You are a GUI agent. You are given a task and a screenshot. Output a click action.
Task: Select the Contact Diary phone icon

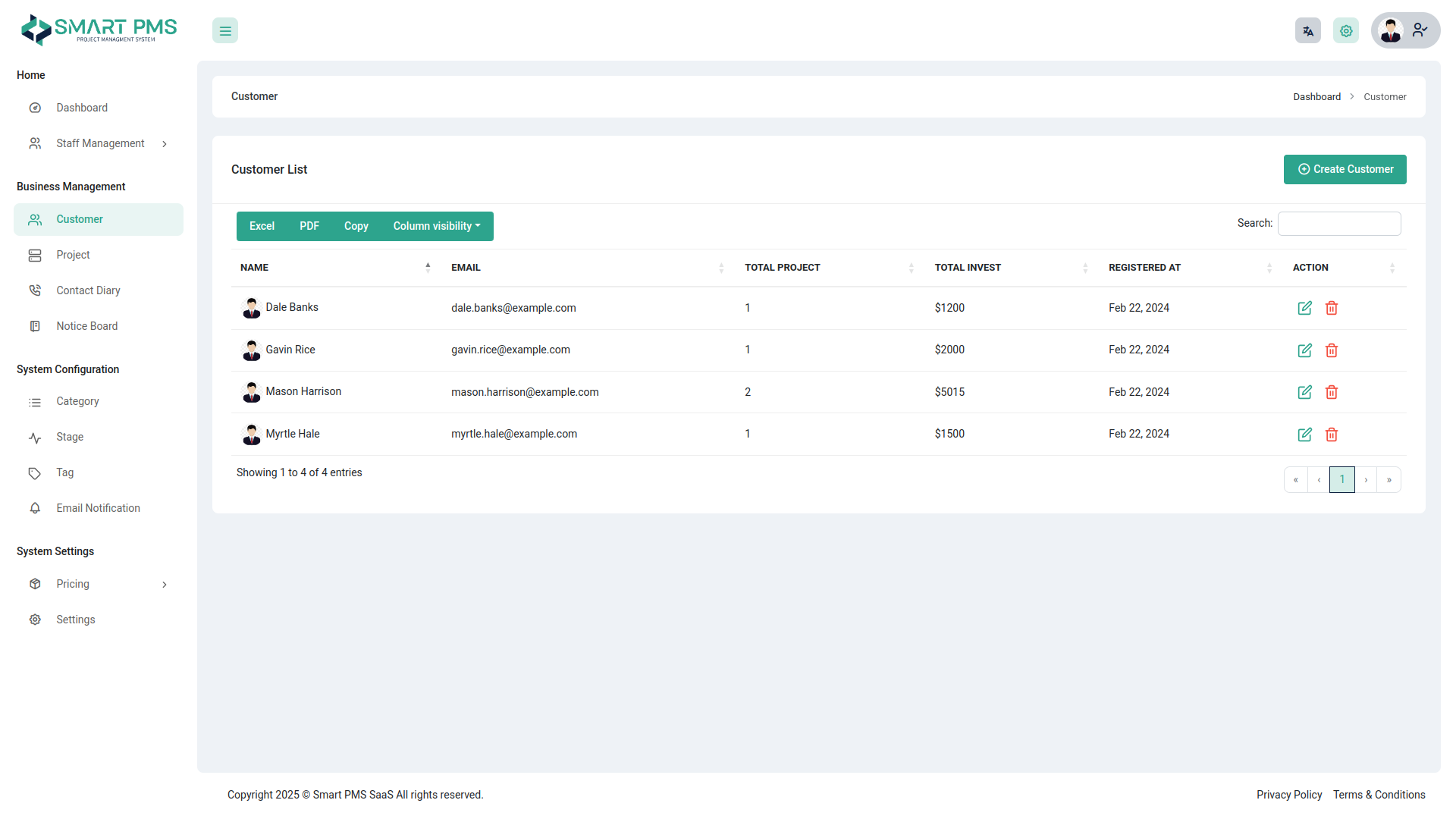click(x=35, y=290)
